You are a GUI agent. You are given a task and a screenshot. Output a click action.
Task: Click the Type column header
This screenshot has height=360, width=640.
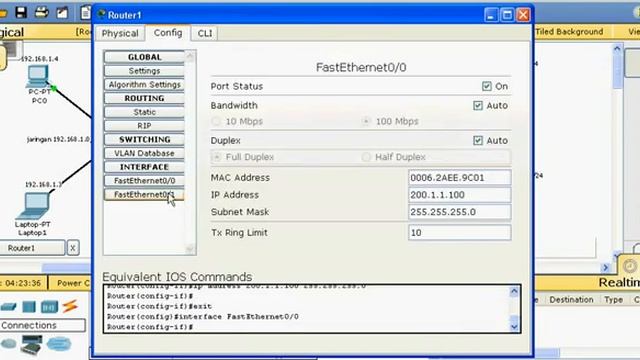(613, 300)
